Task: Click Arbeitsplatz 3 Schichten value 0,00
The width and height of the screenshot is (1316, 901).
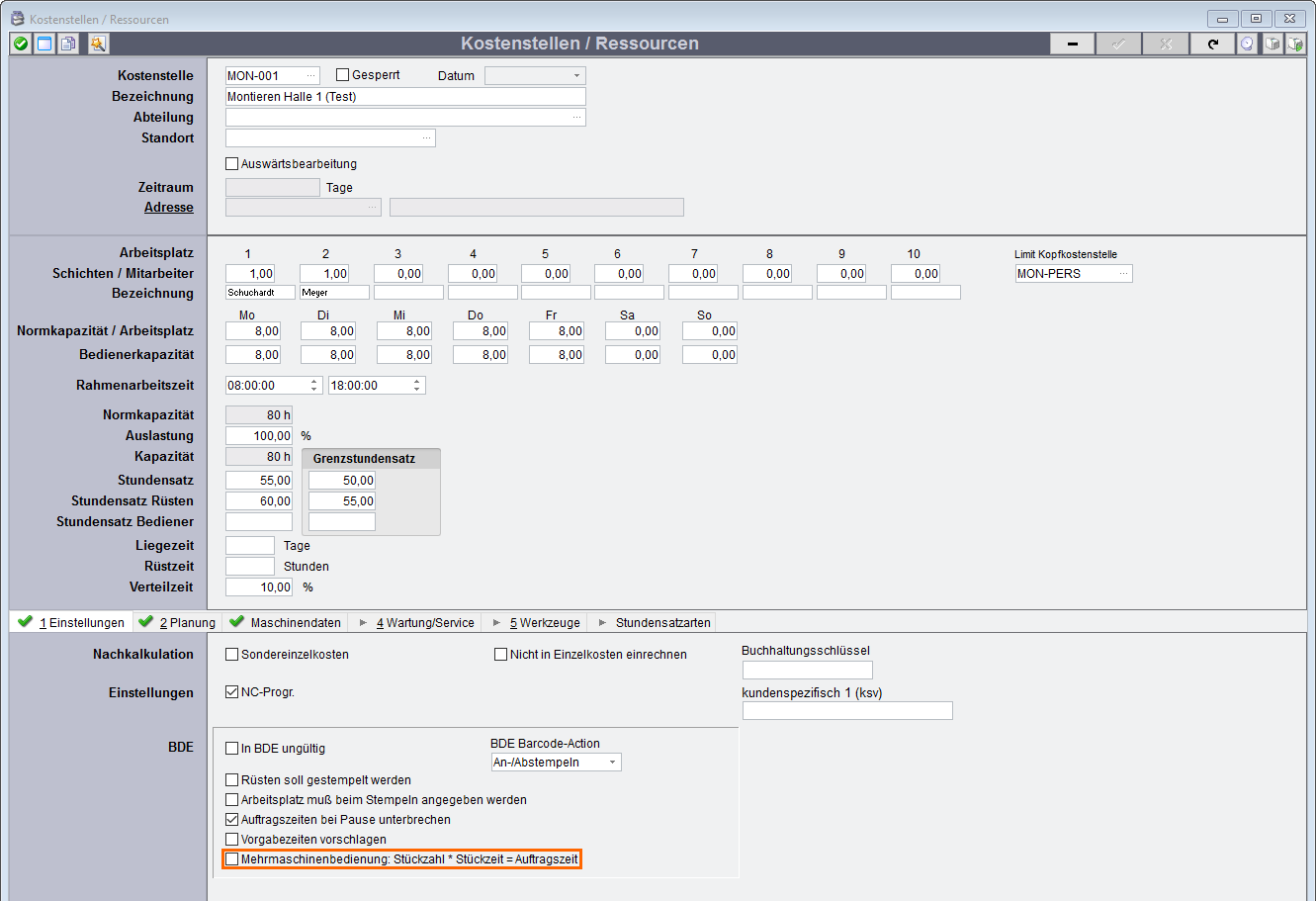Action: [x=398, y=273]
